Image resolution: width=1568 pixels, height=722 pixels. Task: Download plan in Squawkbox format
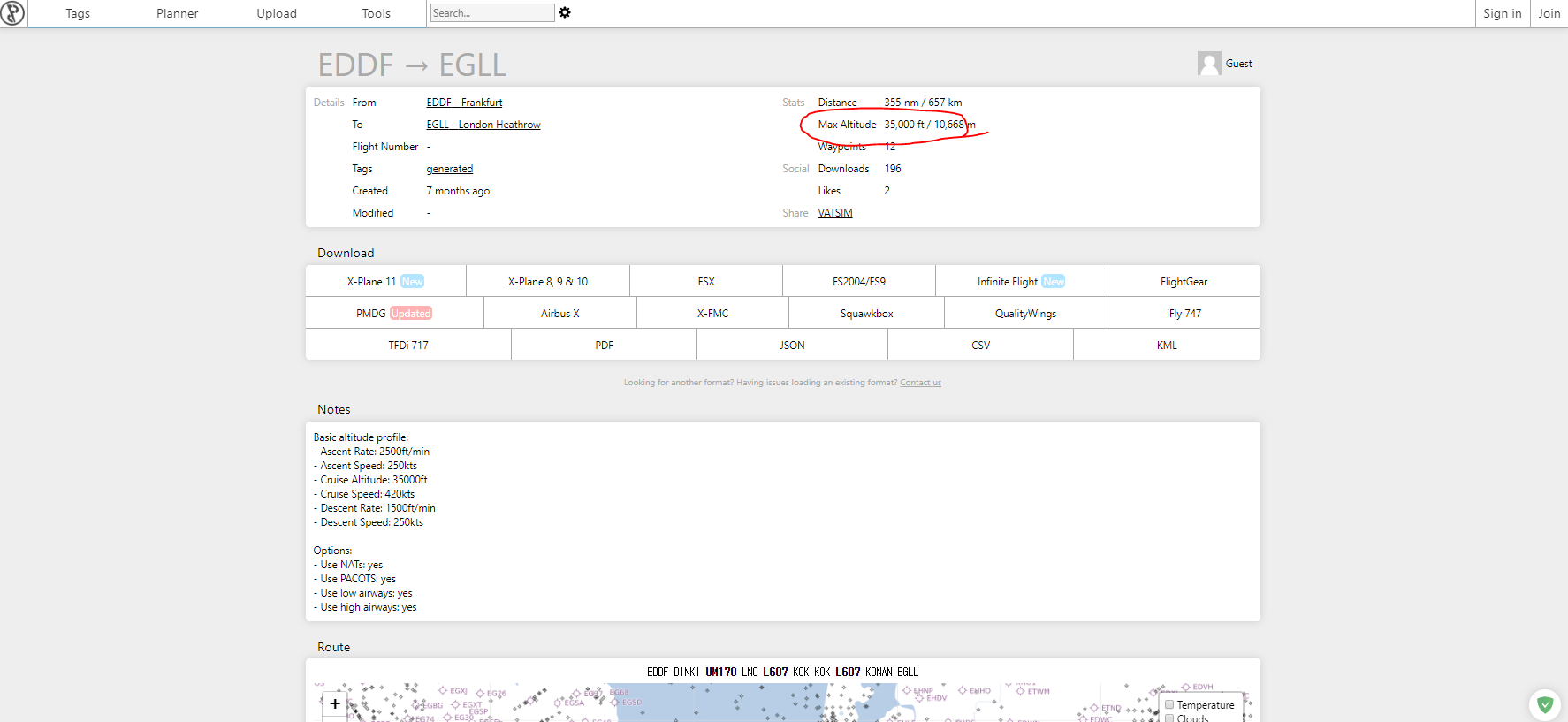coord(866,313)
